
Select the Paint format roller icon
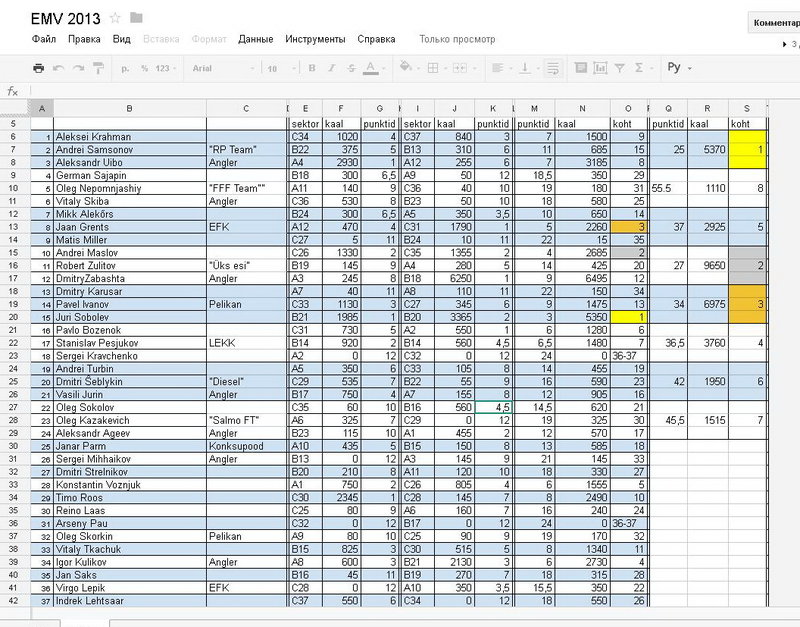click(x=98, y=68)
